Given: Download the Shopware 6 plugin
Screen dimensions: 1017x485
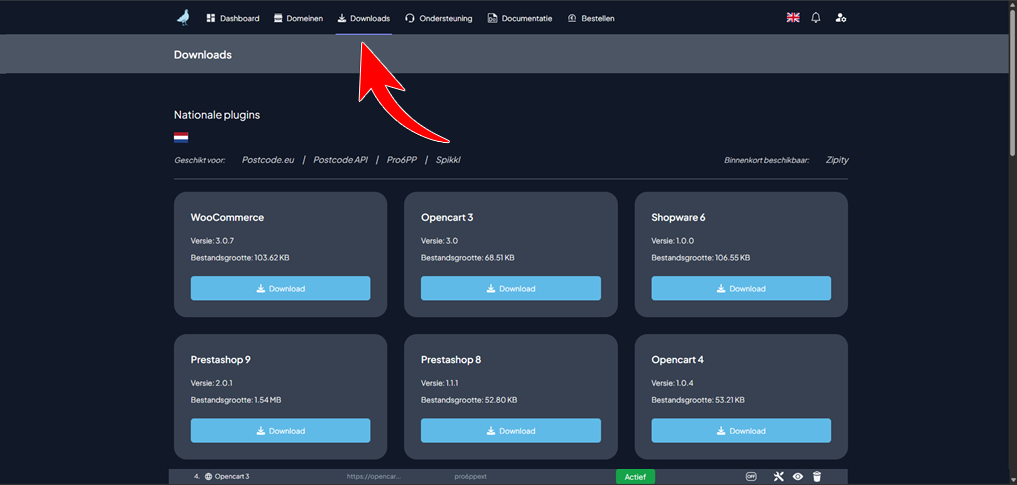Looking at the screenshot, I should [741, 288].
